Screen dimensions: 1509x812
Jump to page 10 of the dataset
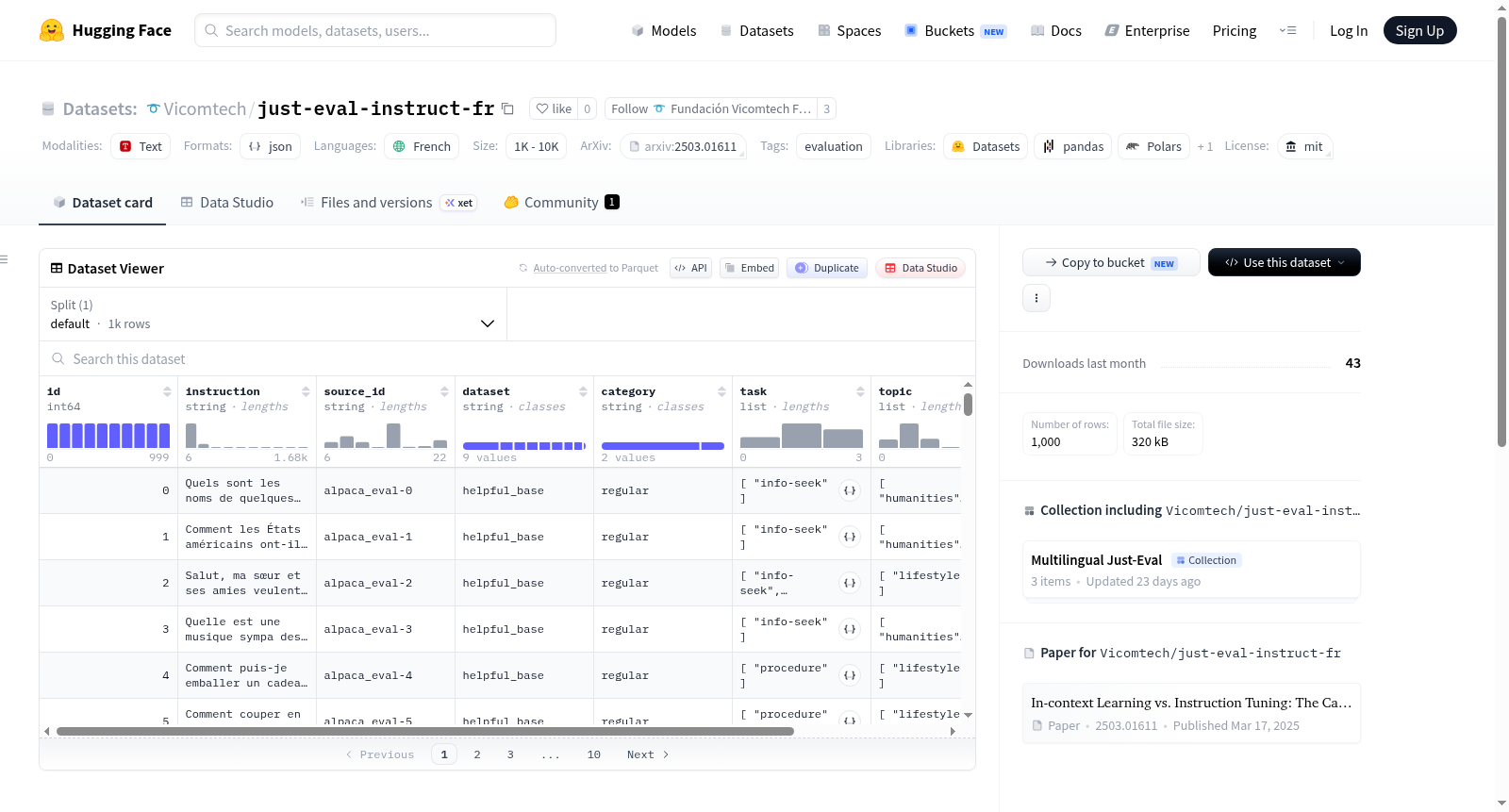[x=594, y=754]
